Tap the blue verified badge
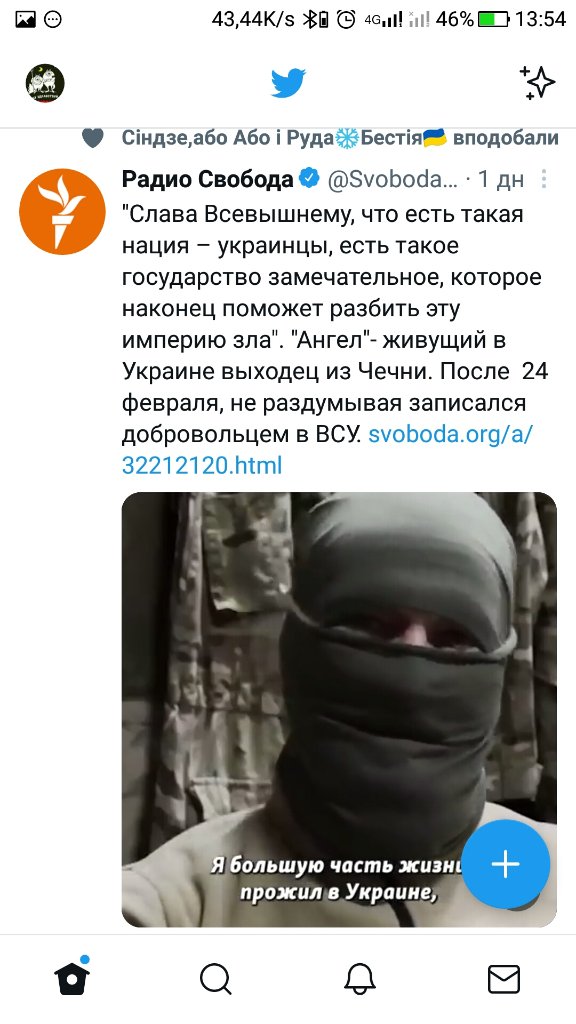This screenshot has height=1024, width=576. (309, 178)
